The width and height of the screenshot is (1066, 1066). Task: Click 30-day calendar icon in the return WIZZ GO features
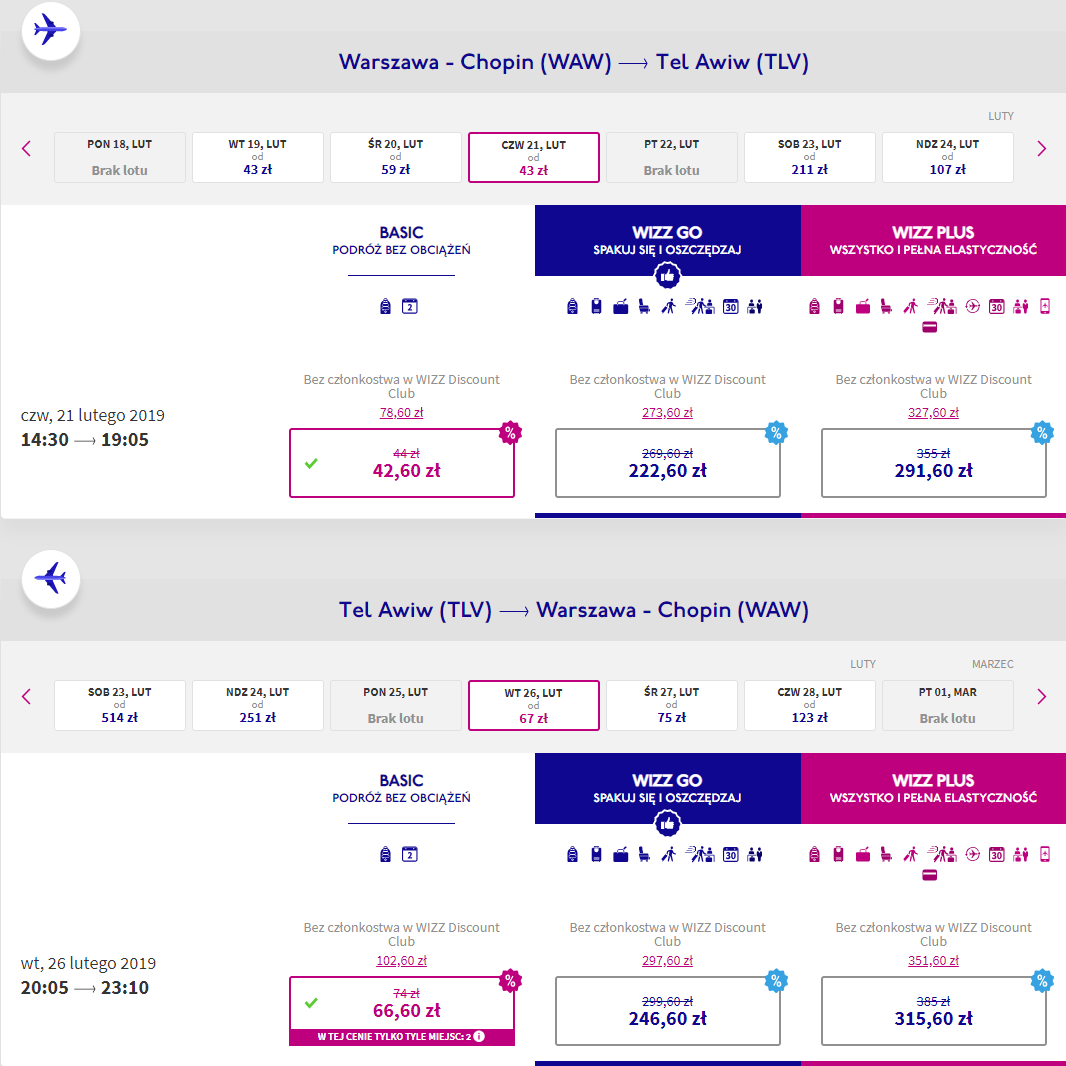pyautogui.click(x=730, y=854)
